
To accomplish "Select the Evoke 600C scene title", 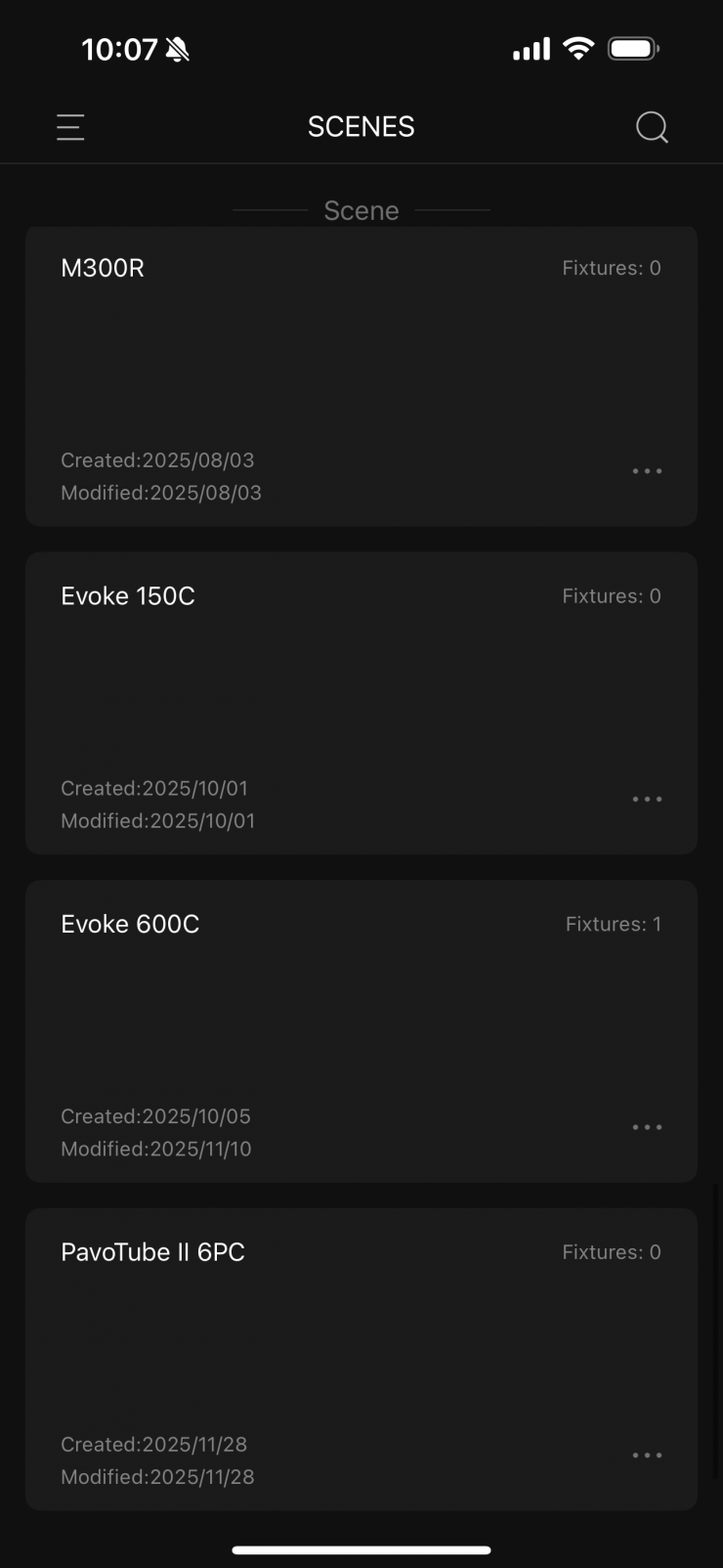I will point(130,924).
